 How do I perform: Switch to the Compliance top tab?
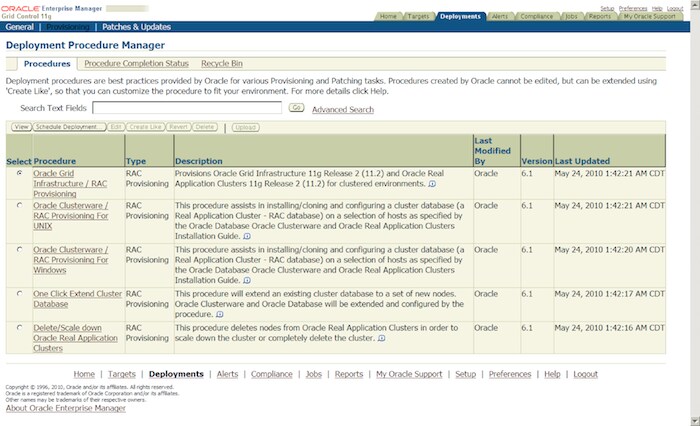pyautogui.click(x=537, y=16)
